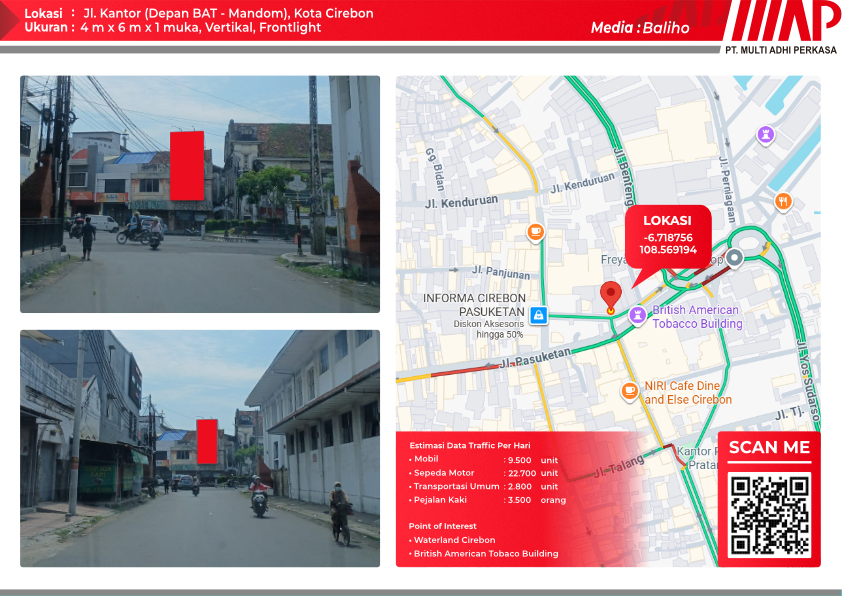This screenshot has height=596, width=842.
Task: Click the 'Diskon Aksesoris hingga 50%' map text
Action: 488,329
